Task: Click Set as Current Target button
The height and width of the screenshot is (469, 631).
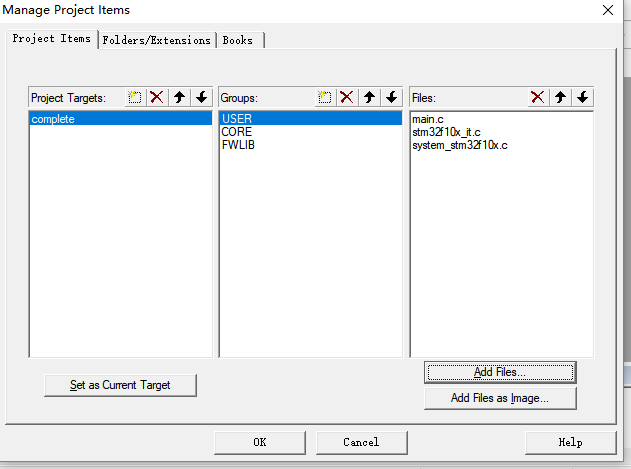Action: coord(120,385)
